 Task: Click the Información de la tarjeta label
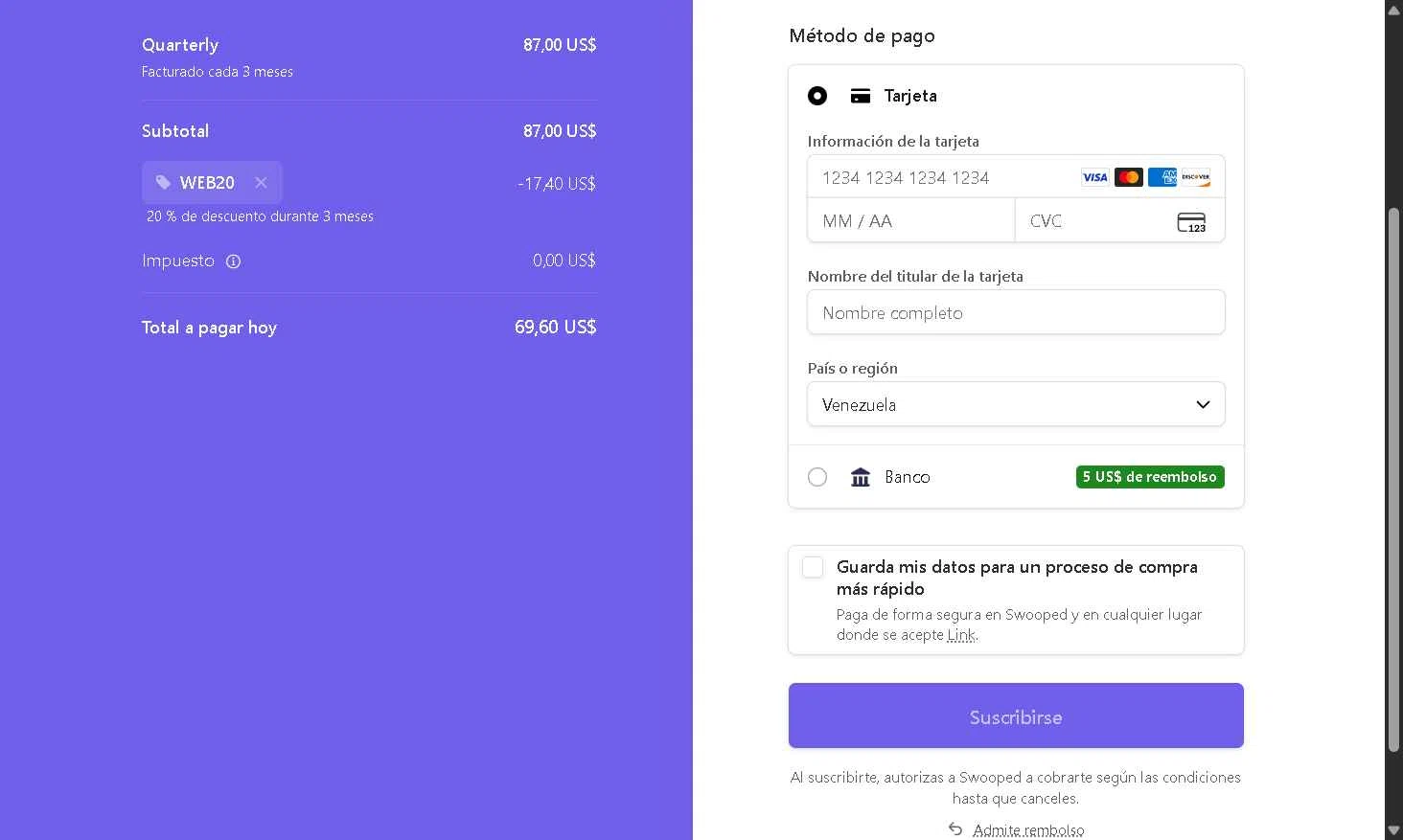click(893, 142)
